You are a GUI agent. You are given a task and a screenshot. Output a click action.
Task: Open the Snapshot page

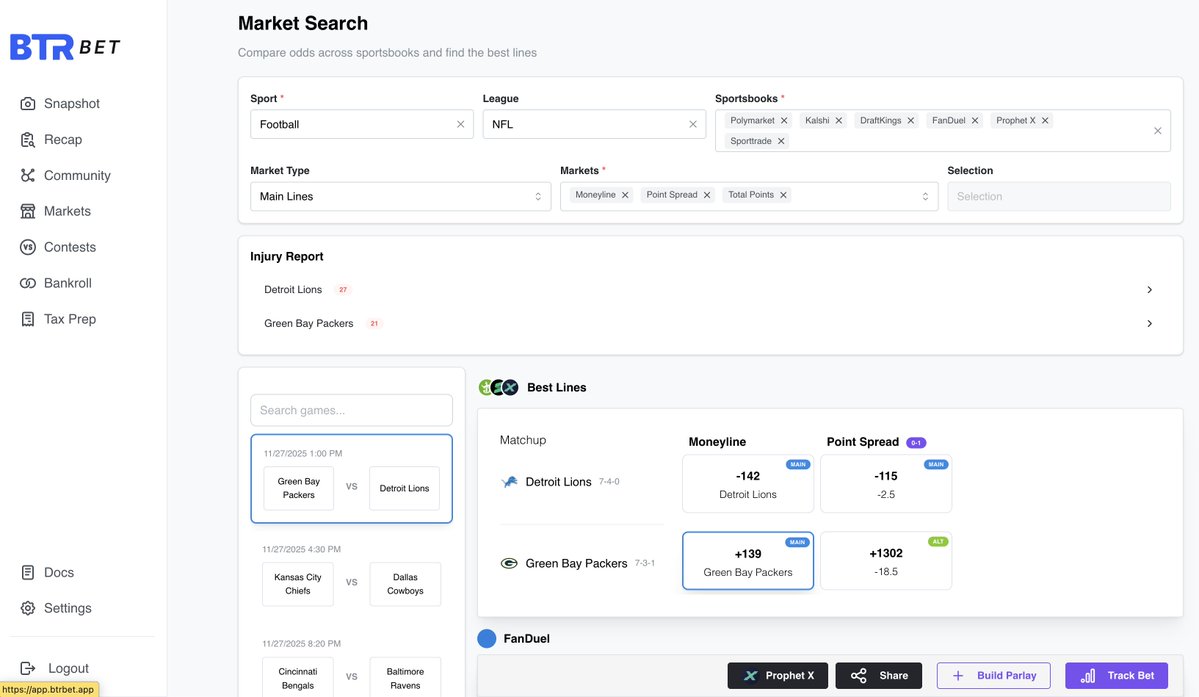(71, 103)
